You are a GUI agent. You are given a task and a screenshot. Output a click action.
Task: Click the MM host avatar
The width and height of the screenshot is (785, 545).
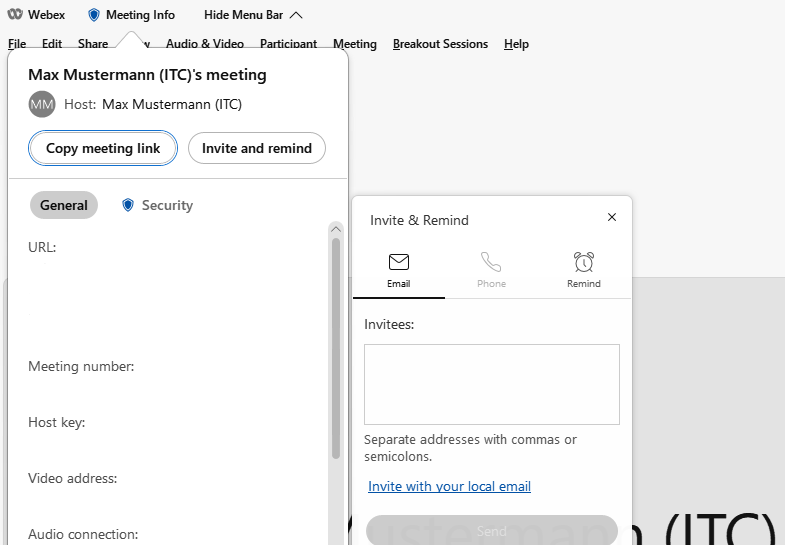coord(42,104)
